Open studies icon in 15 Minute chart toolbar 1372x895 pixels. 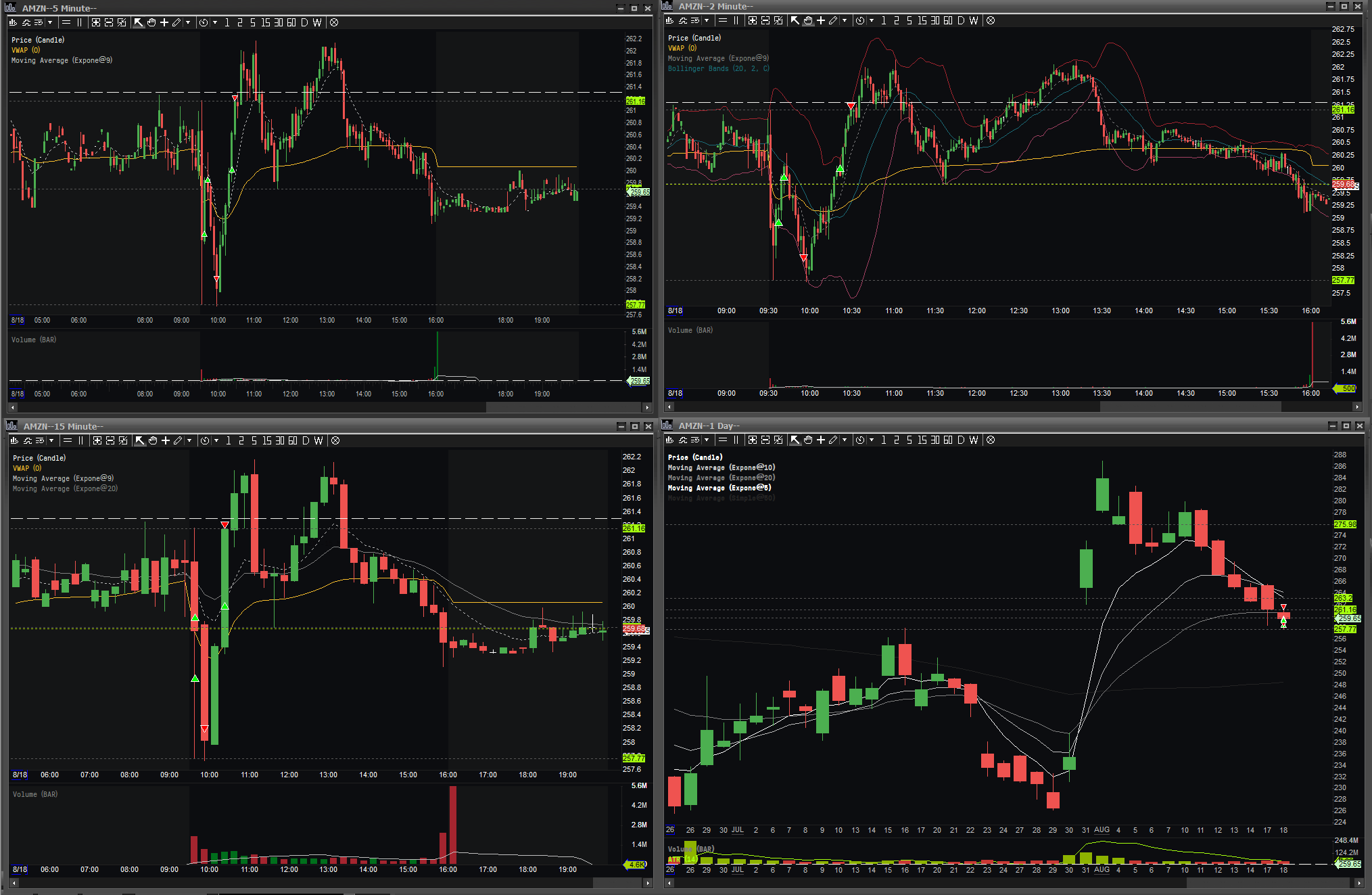coord(28,440)
